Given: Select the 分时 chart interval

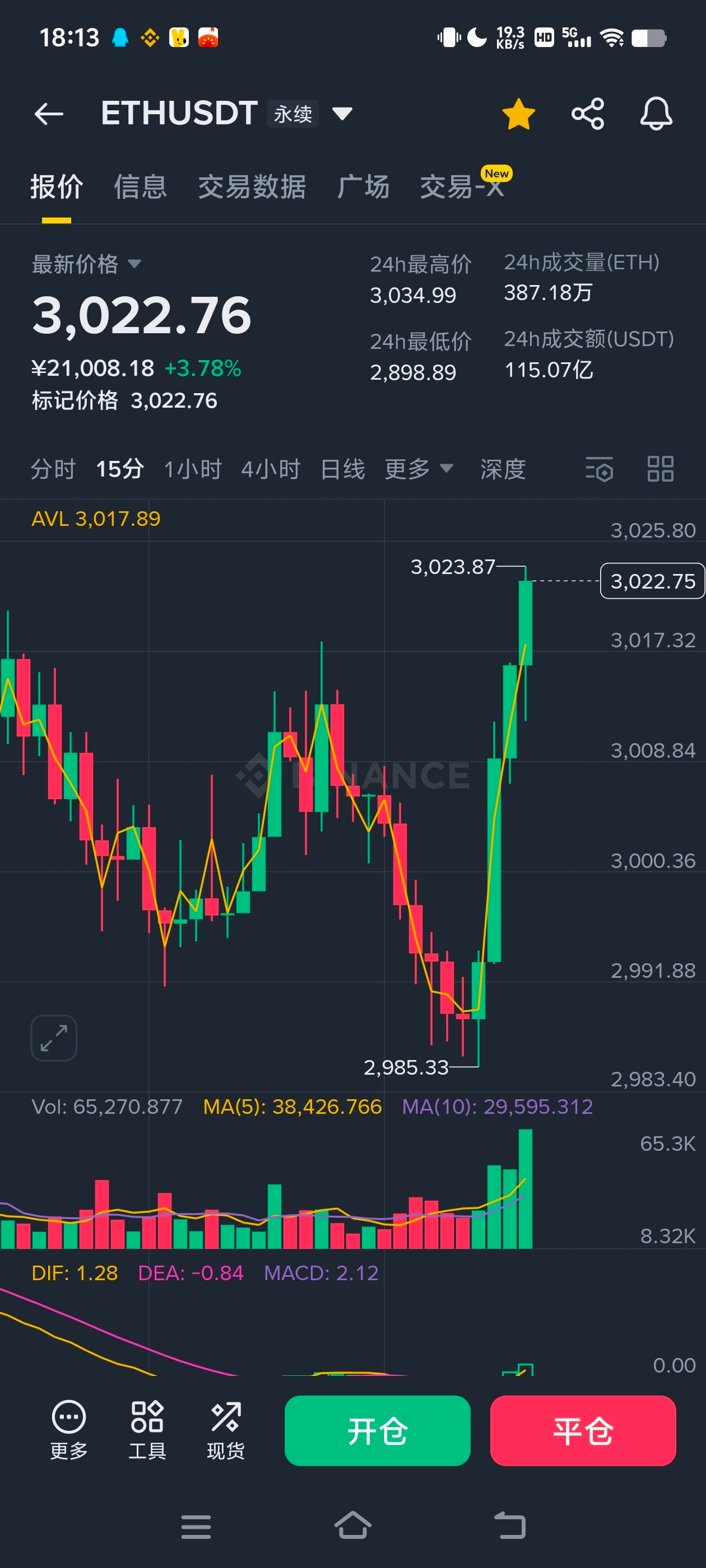Looking at the screenshot, I should (x=53, y=469).
